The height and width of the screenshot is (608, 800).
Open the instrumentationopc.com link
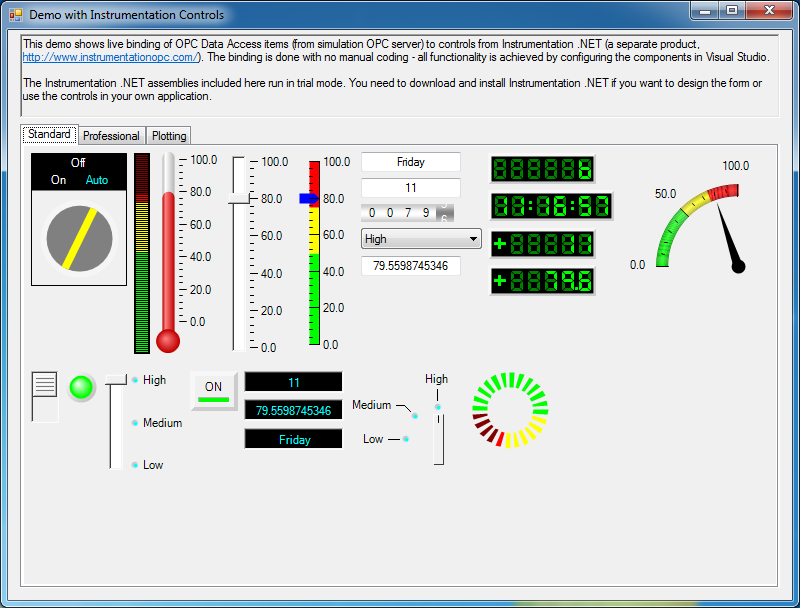110,58
